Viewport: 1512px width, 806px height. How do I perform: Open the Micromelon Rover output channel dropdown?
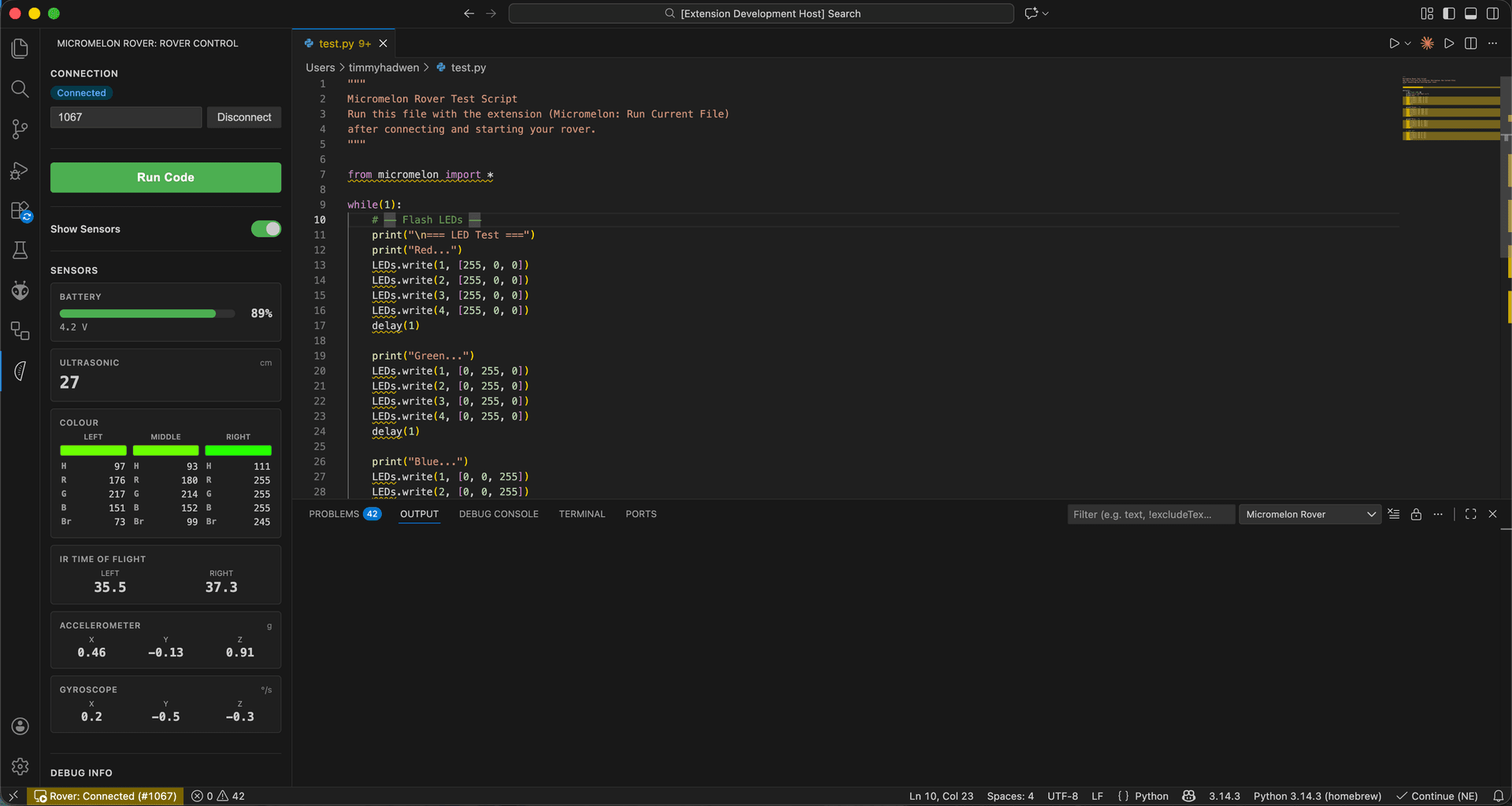click(x=1310, y=514)
